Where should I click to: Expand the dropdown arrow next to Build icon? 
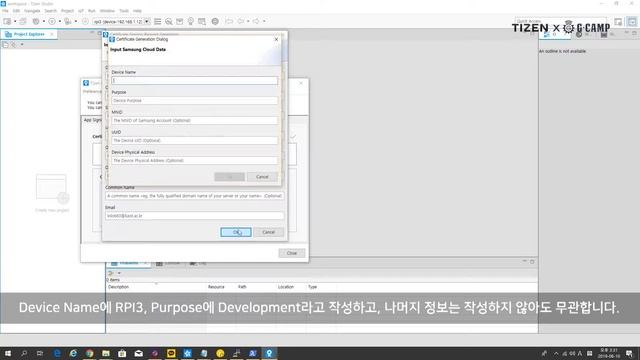(44, 21)
